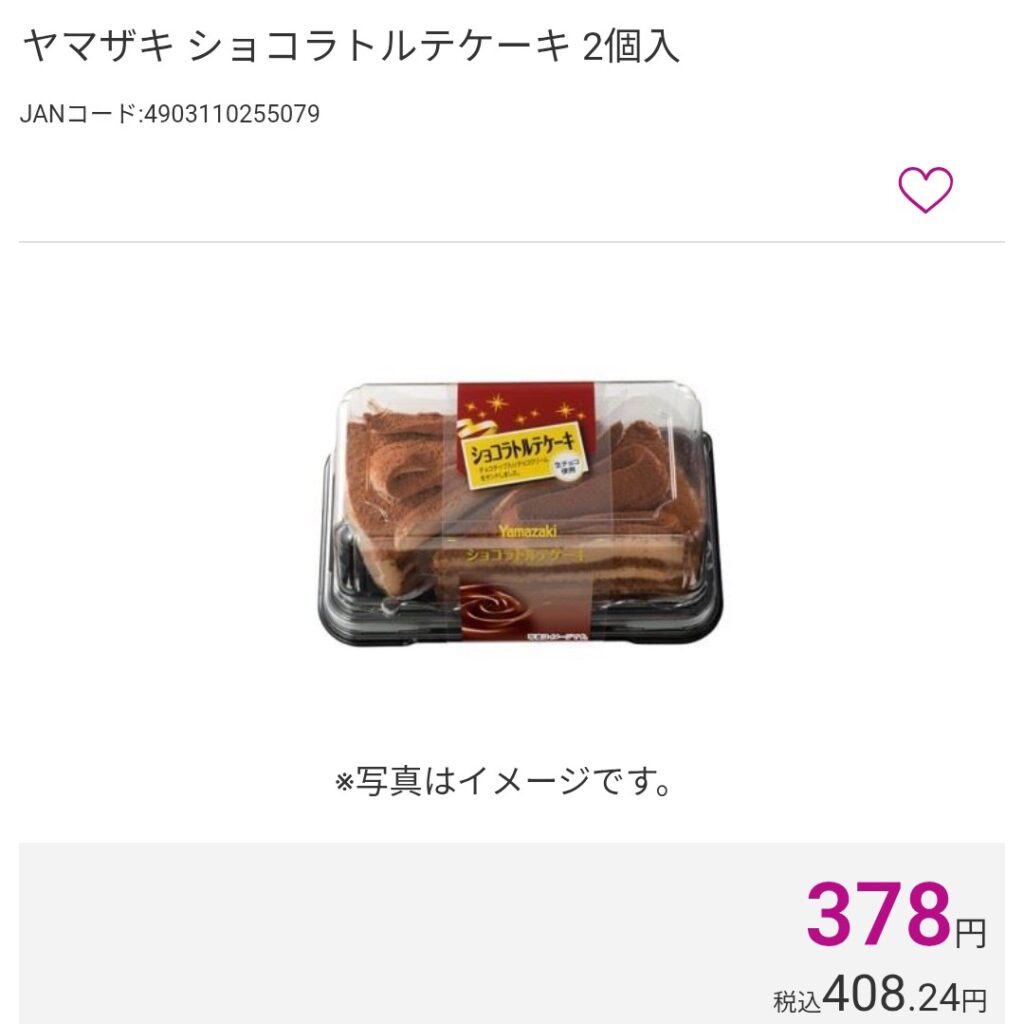Click the 税込 label
This screenshot has width=1024, height=1024.
pos(797,1001)
